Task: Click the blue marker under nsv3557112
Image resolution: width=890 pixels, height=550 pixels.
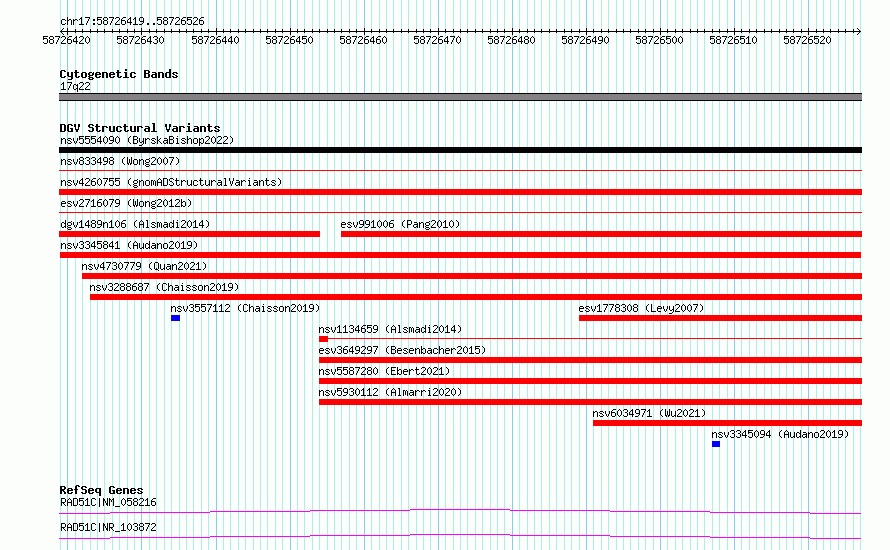Action: (175, 318)
